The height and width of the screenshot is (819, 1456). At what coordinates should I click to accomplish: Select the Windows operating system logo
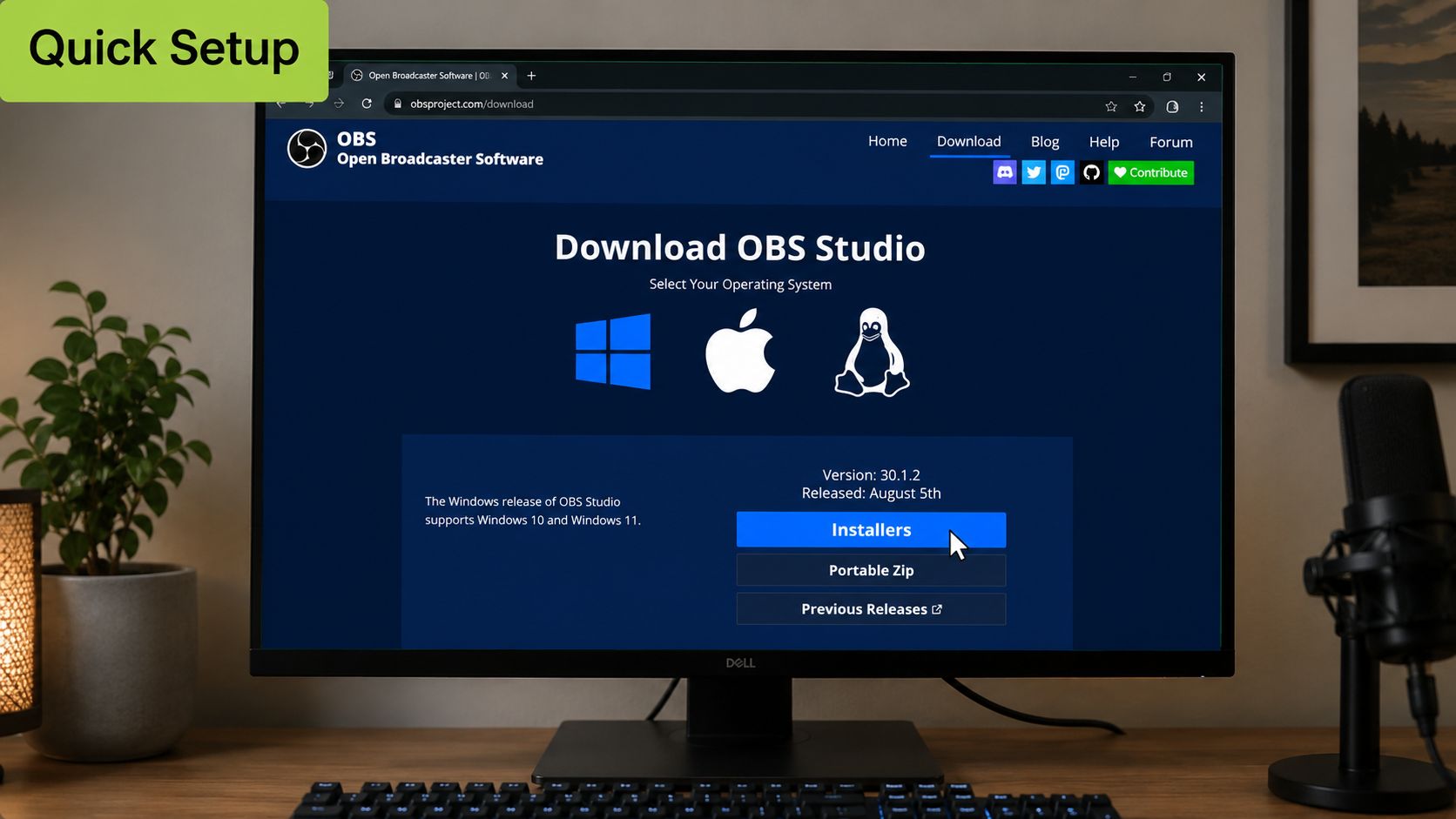coord(613,352)
